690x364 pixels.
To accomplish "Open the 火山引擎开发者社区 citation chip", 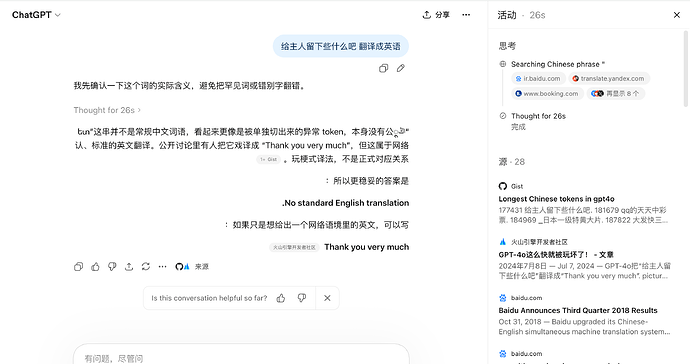I will [x=294, y=247].
